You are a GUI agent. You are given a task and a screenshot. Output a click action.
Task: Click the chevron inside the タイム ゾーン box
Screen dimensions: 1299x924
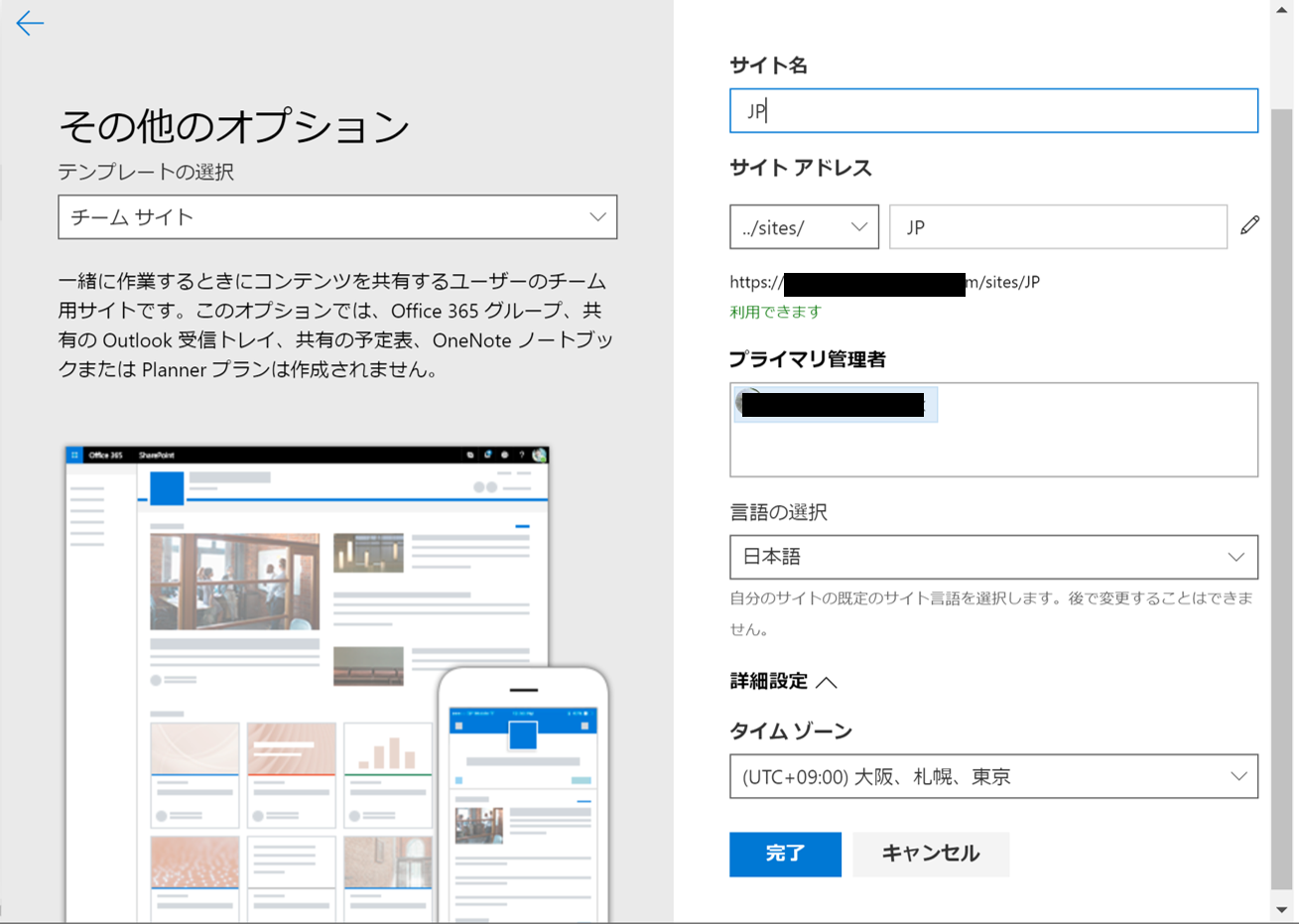[x=1237, y=776]
